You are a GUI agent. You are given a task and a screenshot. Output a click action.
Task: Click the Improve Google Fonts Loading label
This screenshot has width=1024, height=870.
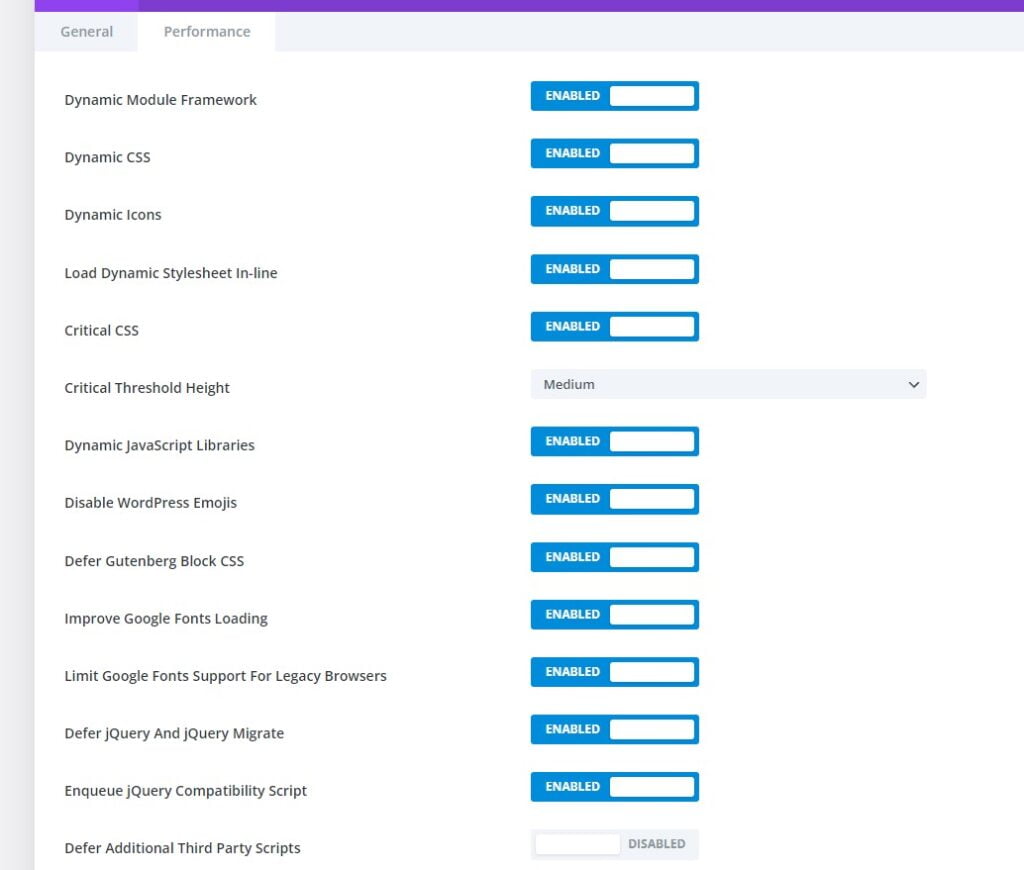click(166, 619)
